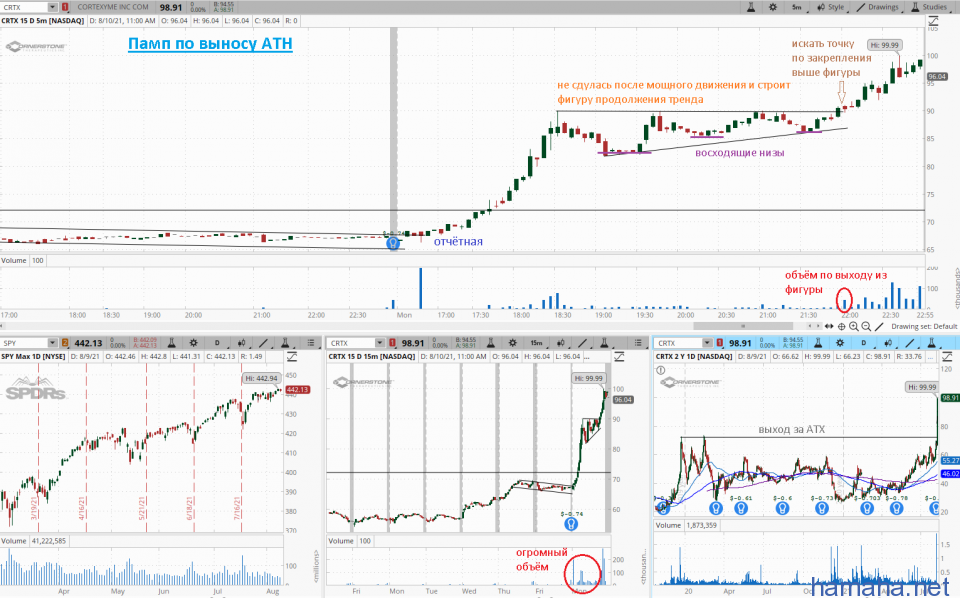960x598 pixels.
Task: Open the SPY symbol dropdown
Action: click(52, 343)
